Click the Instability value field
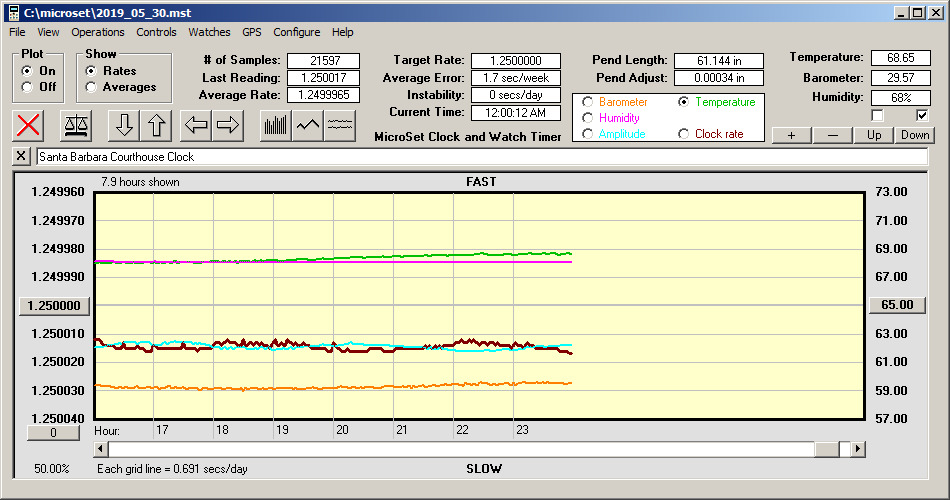Screen dimensions: 950x500 (x=516, y=95)
